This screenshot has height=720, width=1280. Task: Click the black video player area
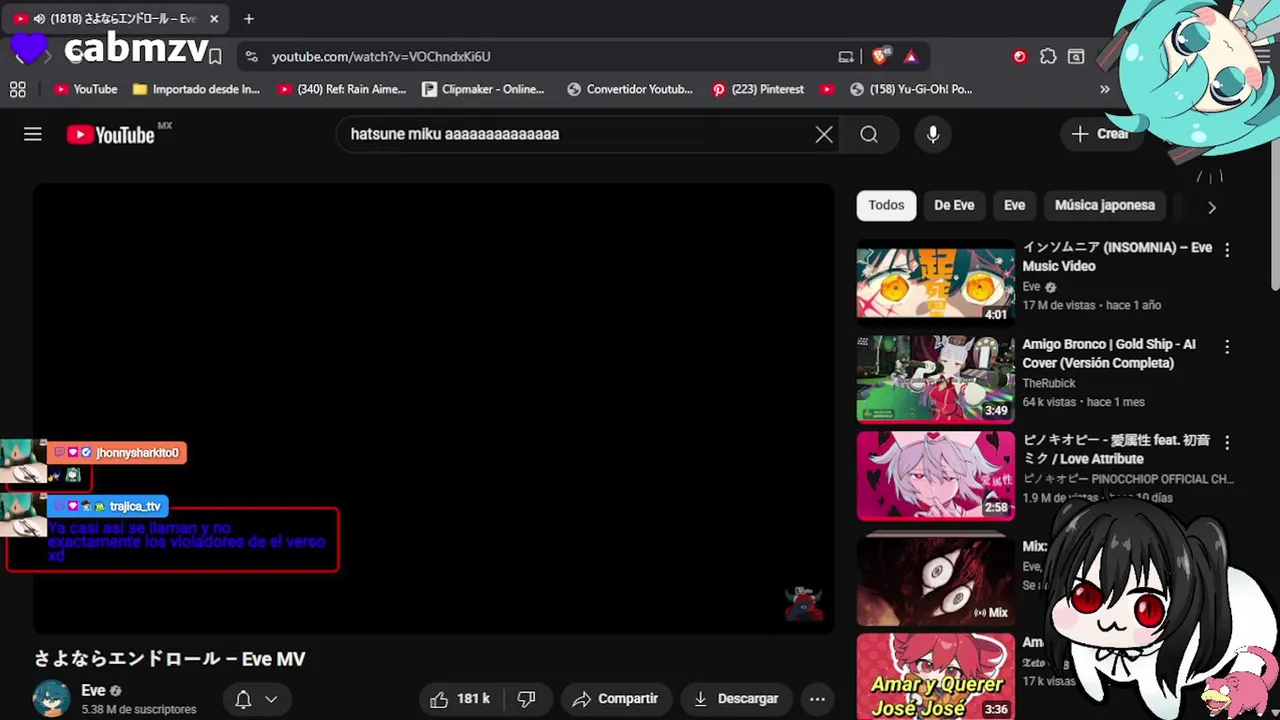click(433, 408)
